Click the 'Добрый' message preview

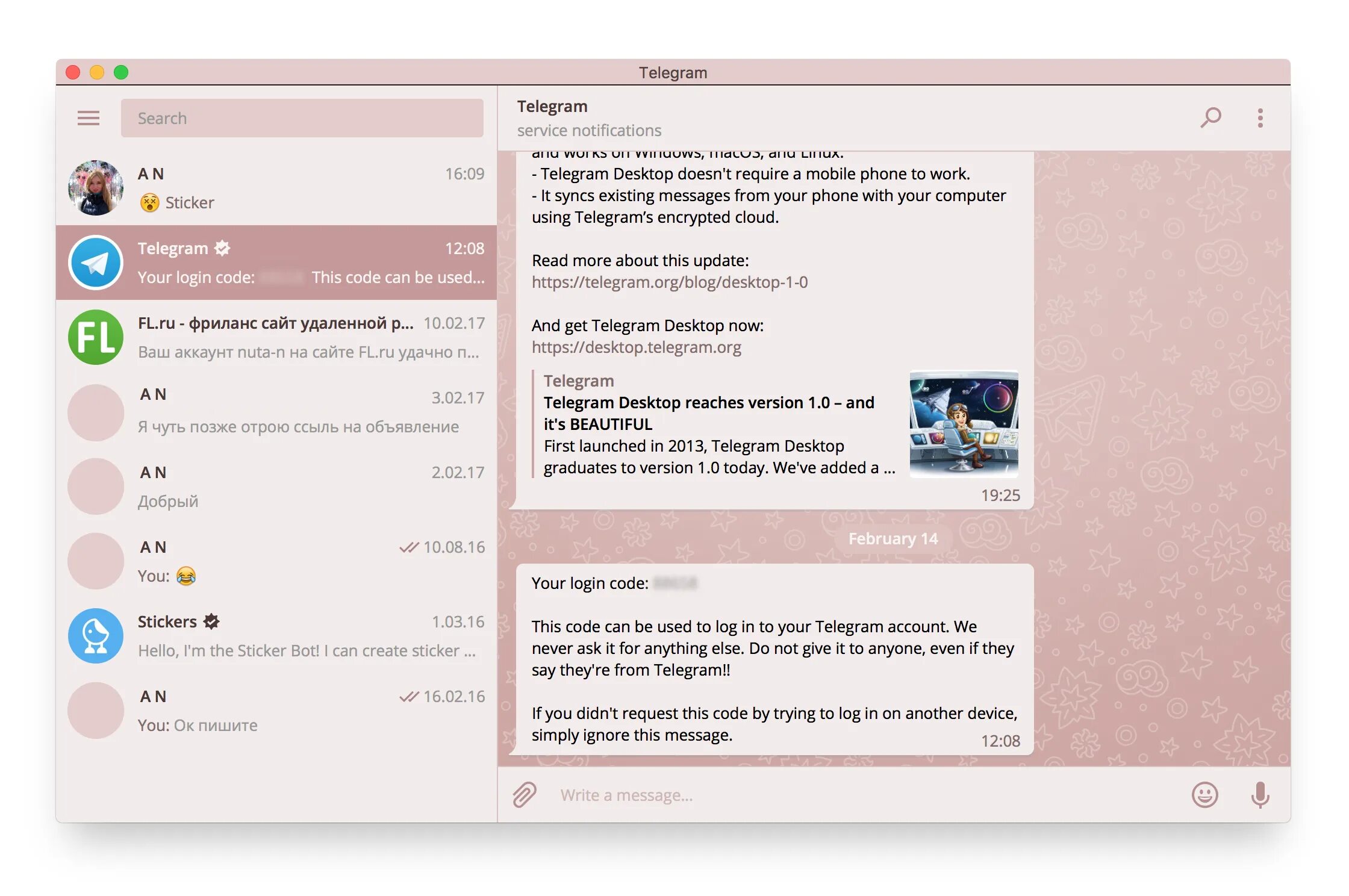(x=168, y=501)
